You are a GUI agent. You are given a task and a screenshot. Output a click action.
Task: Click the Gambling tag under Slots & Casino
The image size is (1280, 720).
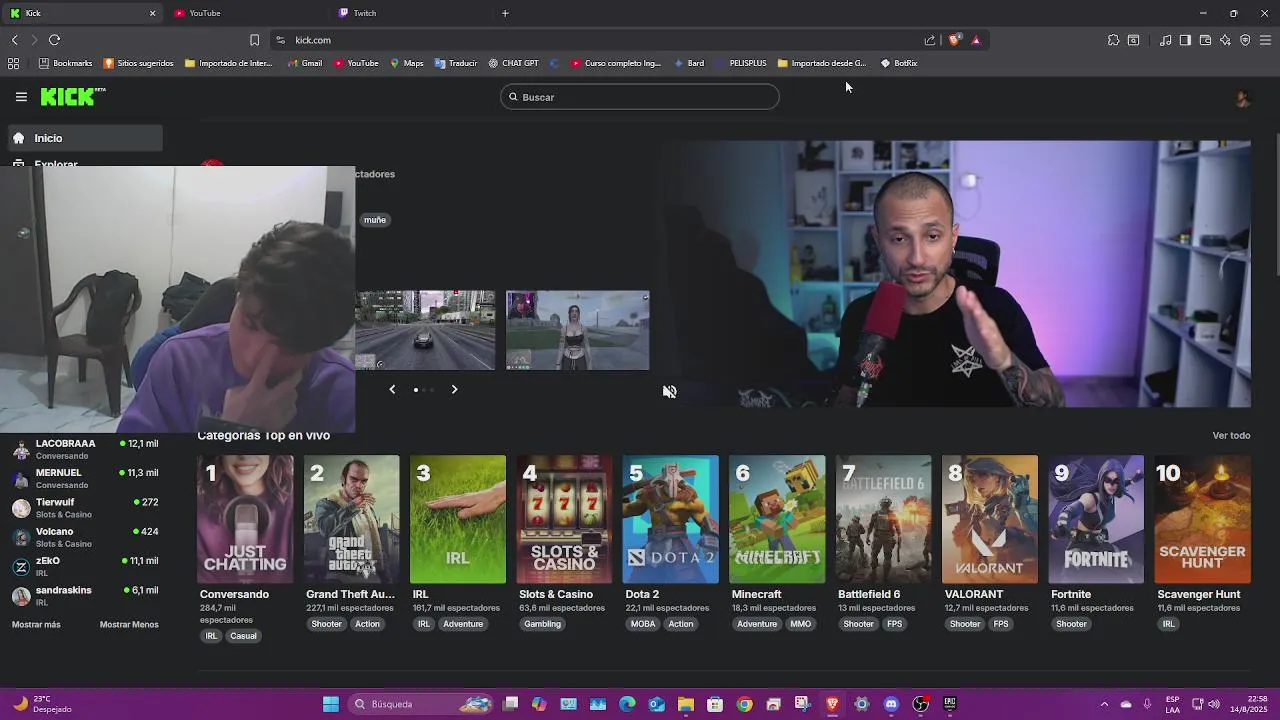click(x=542, y=624)
